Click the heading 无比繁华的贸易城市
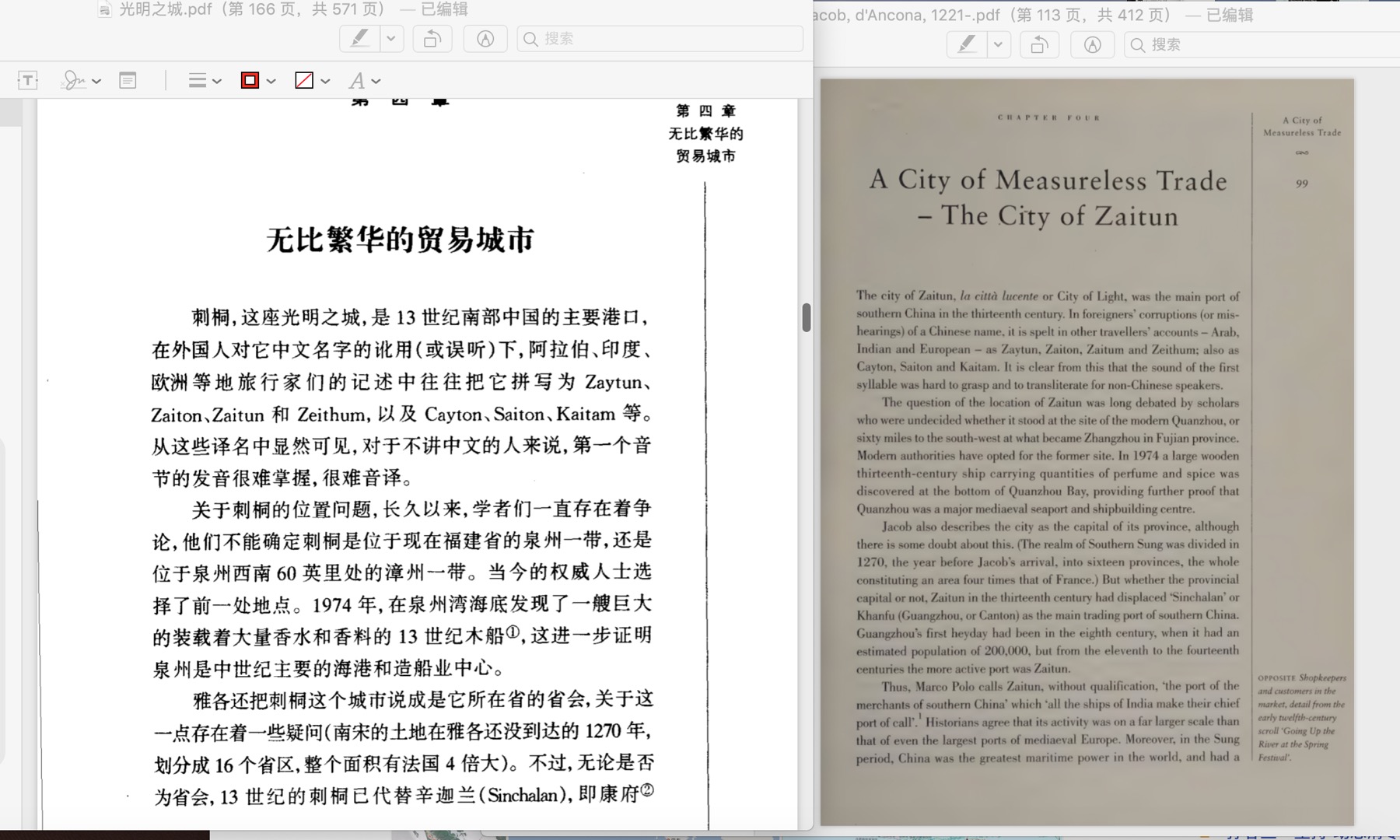 tap(400, 240)
